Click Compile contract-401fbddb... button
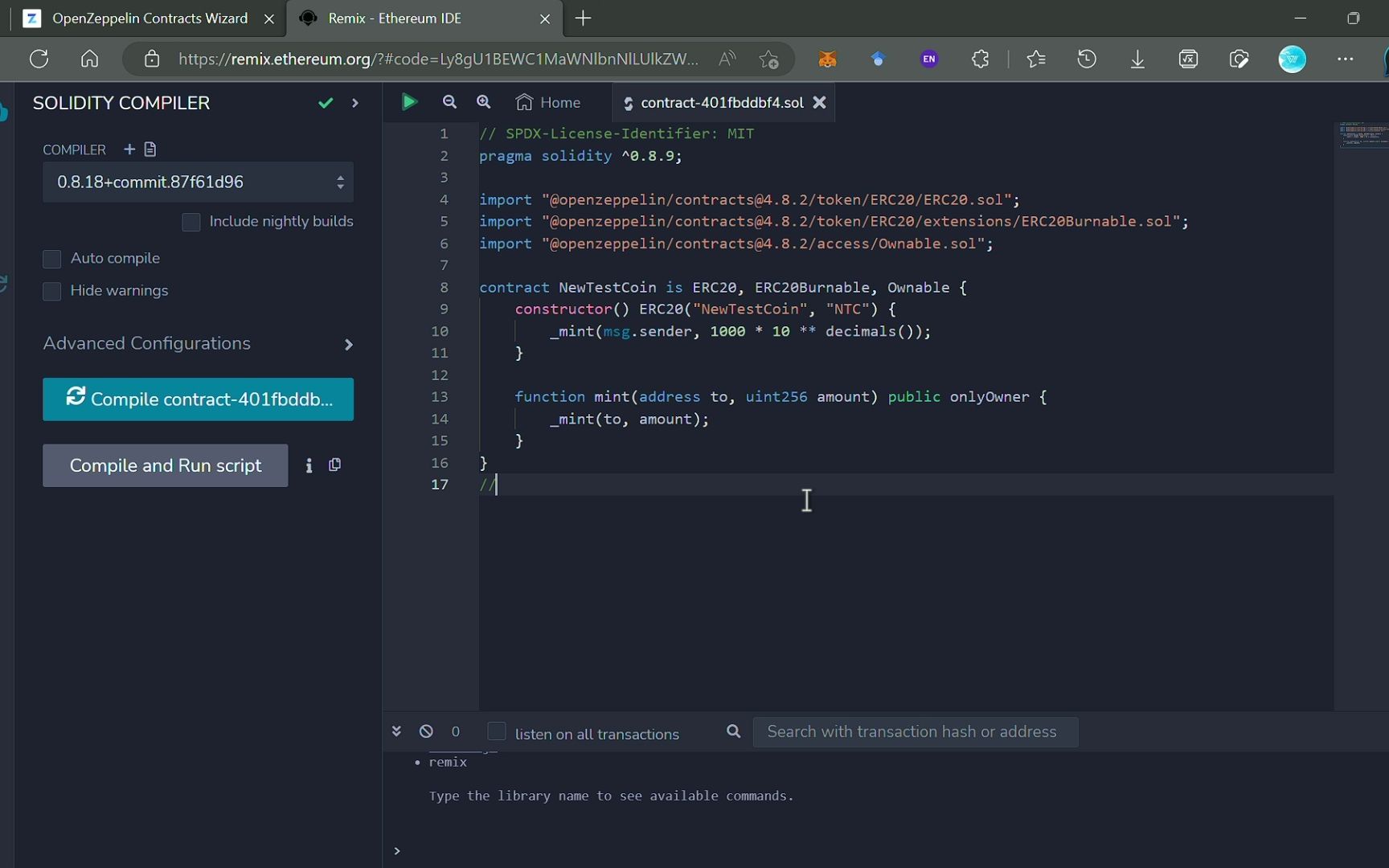 198,399
